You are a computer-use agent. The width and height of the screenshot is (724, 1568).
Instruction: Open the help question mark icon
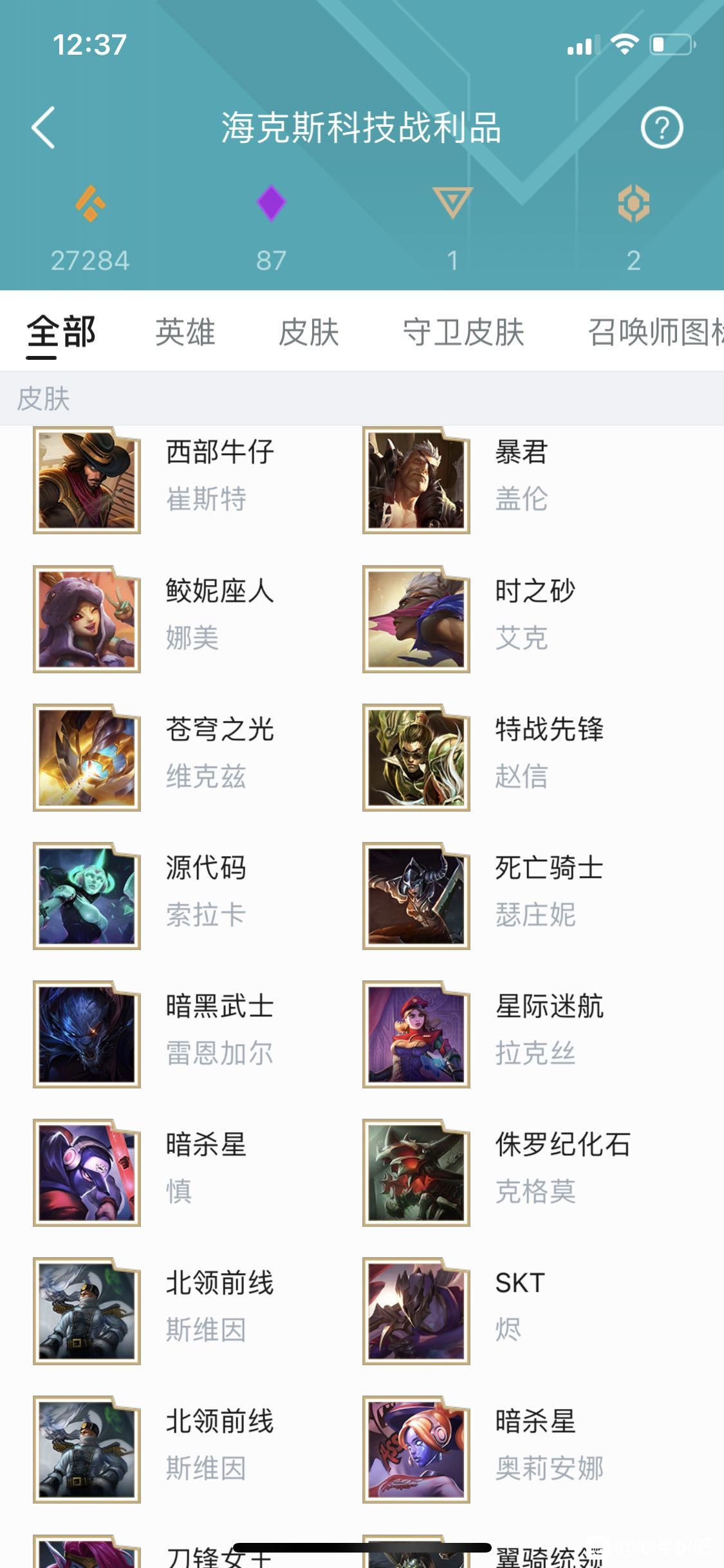(662, 128)
